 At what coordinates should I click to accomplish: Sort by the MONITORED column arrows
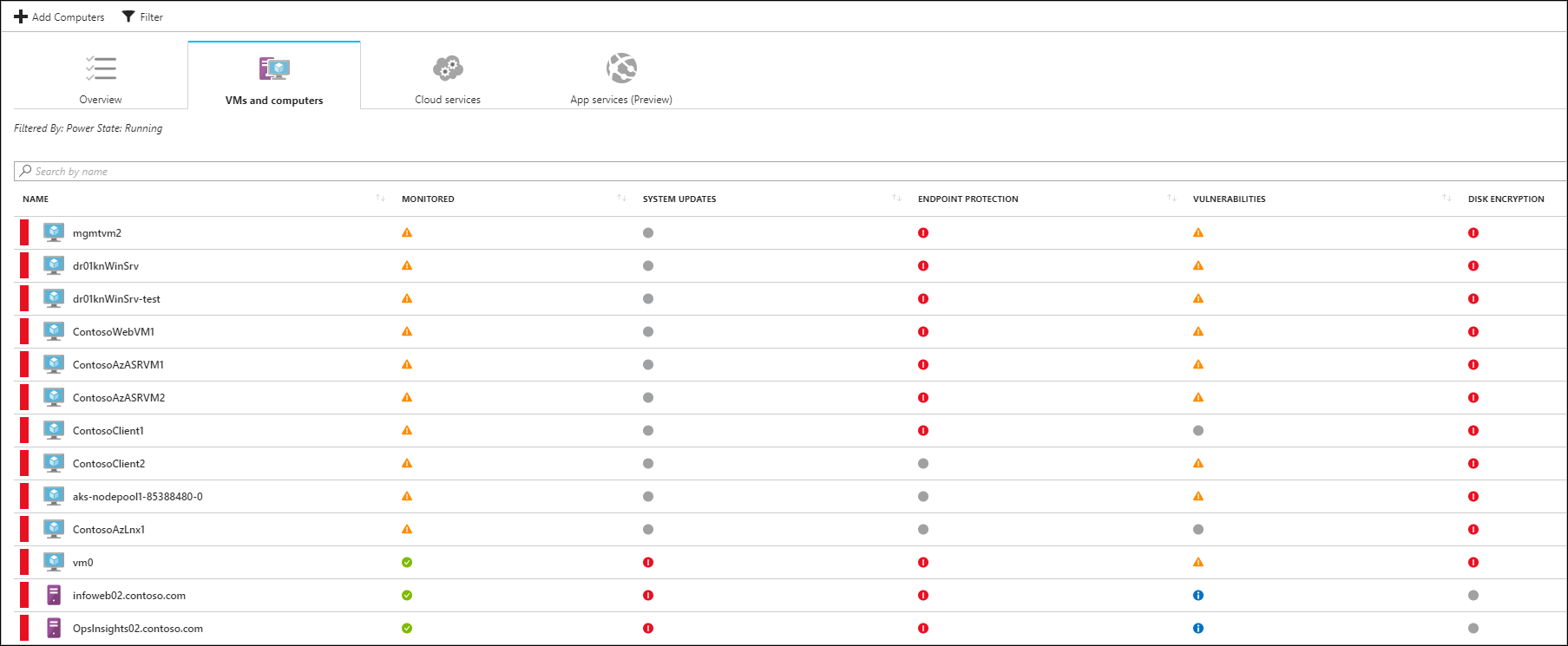click(621, 199)
